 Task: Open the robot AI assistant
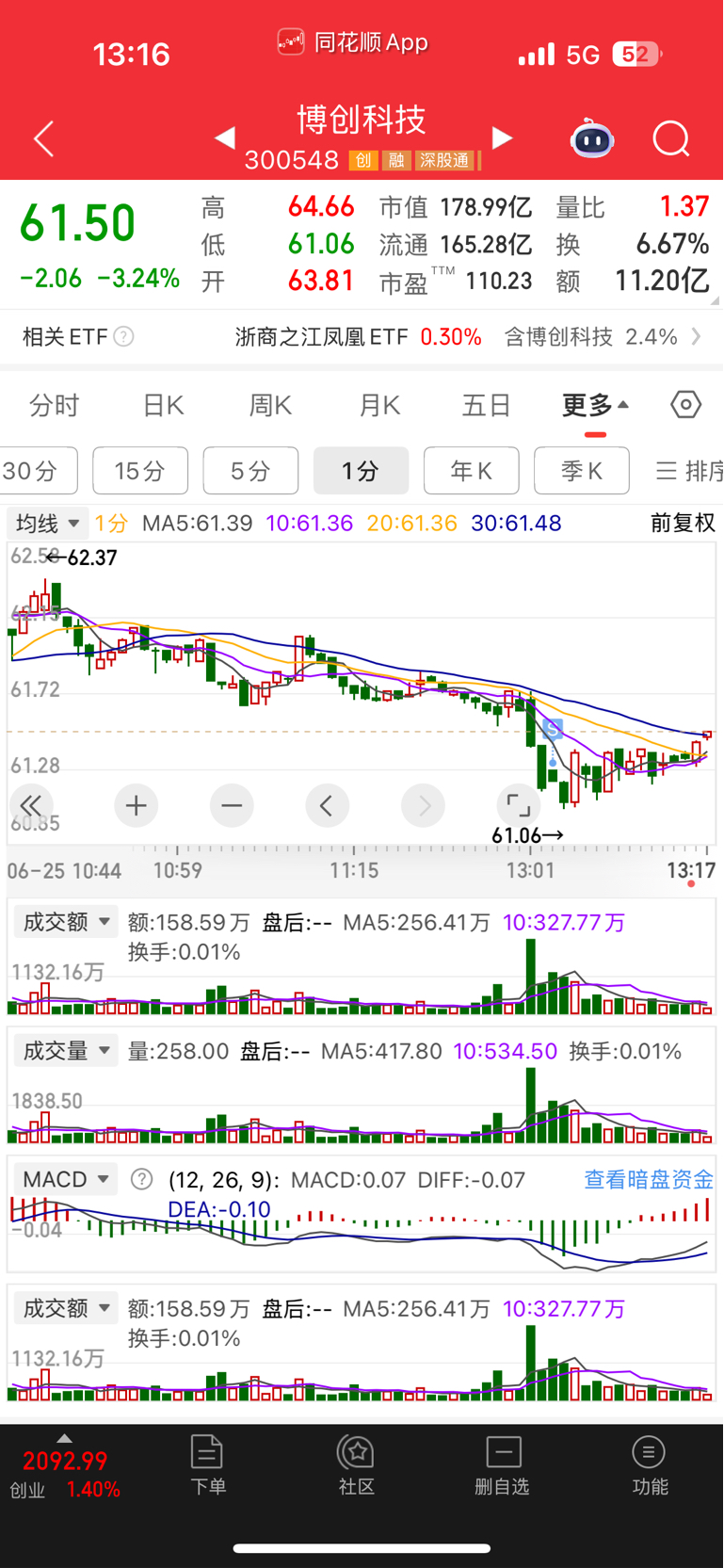point(592,139)
